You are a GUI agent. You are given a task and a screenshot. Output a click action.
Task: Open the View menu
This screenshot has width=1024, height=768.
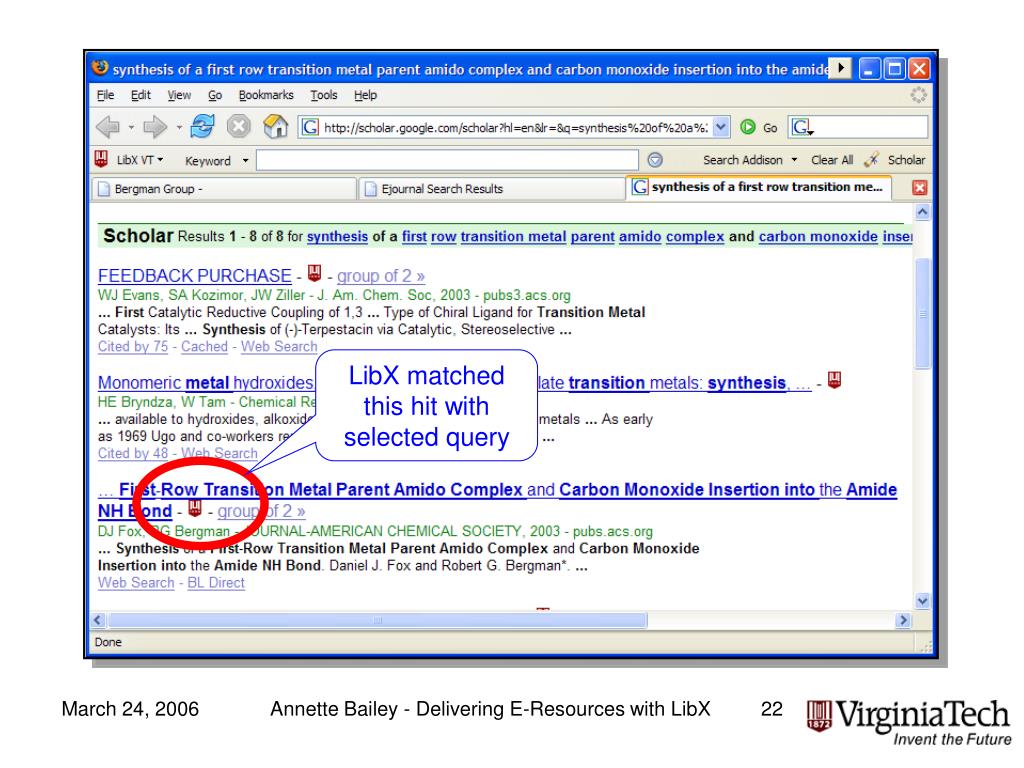click(179, 95)
